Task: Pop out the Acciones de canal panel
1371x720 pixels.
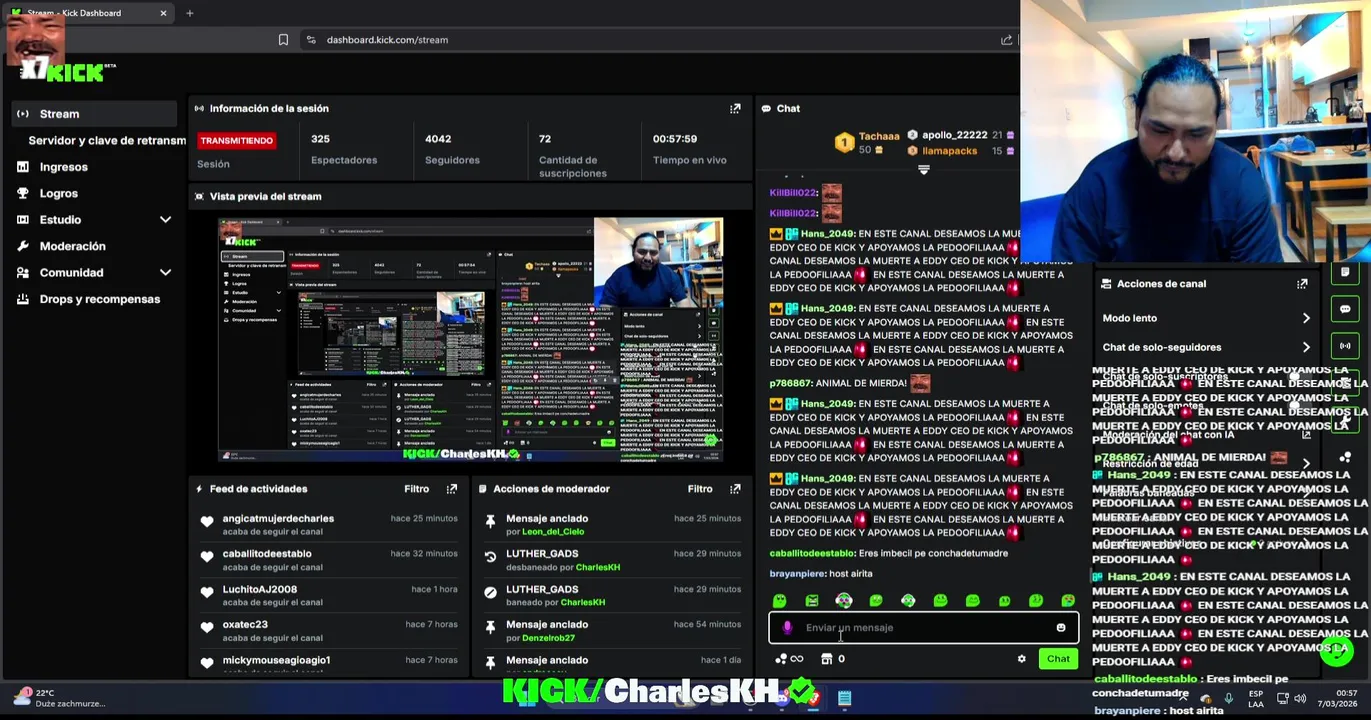Action: [x=1302, y=284]
